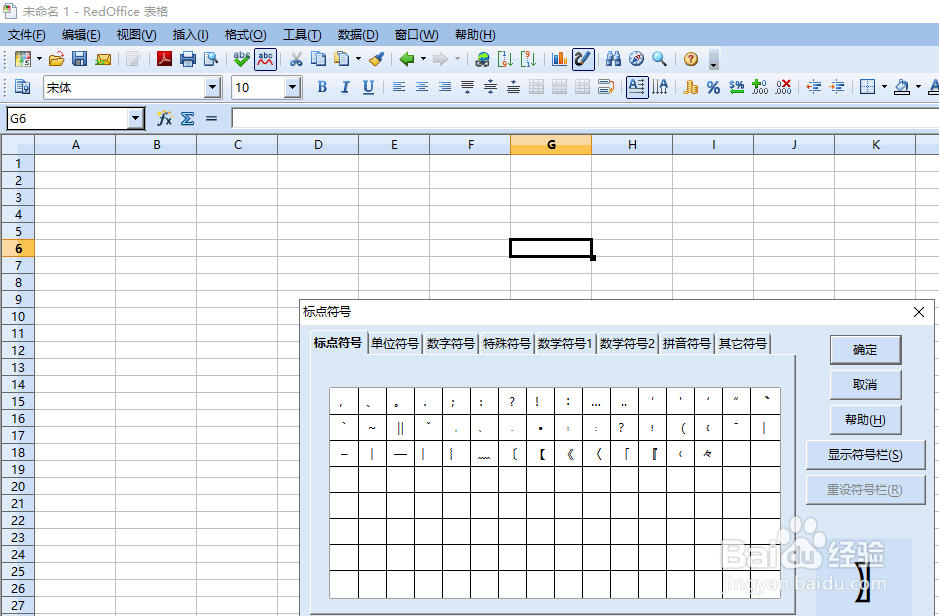Open the background color swatch dropdown

[918, 88]
